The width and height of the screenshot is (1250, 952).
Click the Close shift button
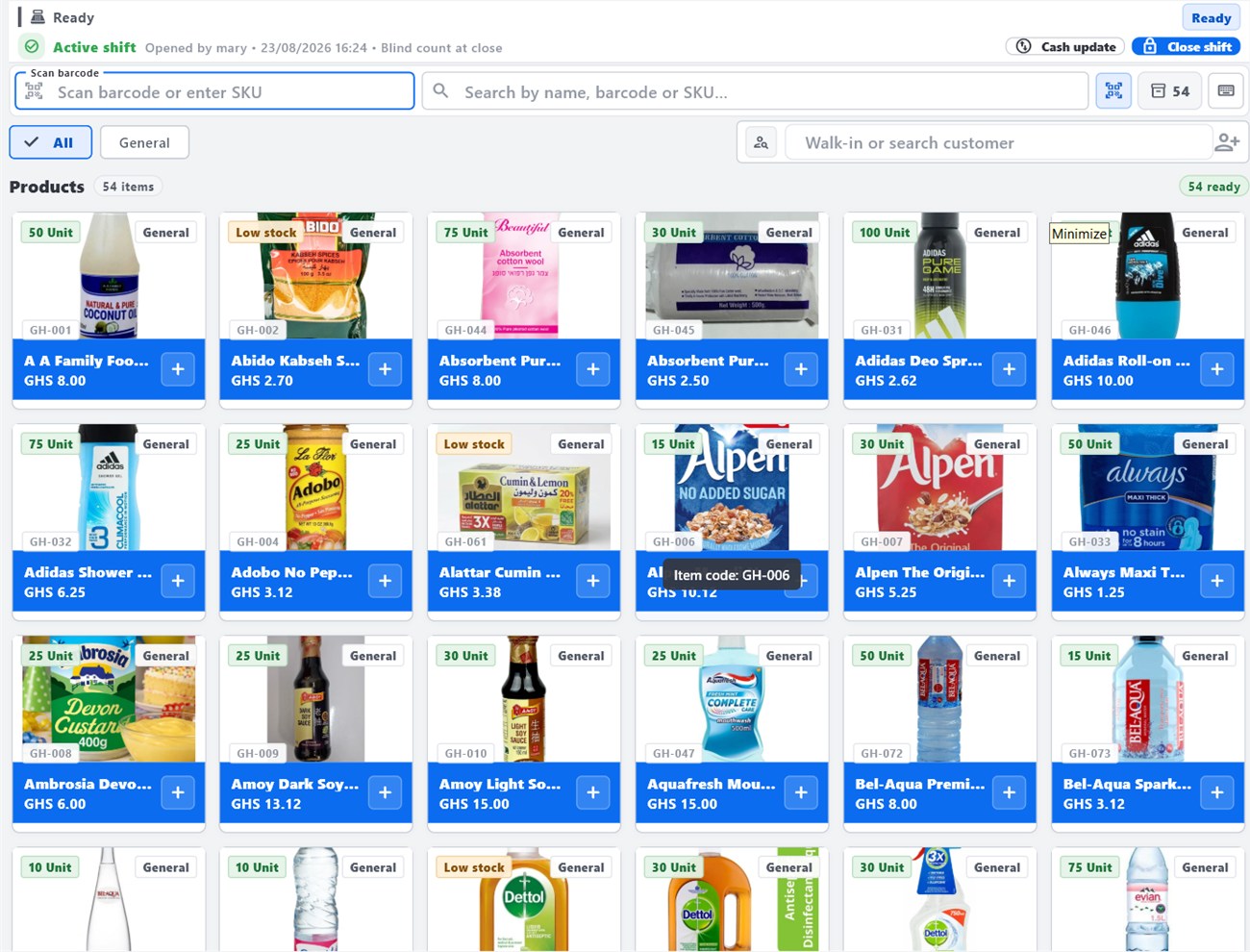click(1186, 46)
